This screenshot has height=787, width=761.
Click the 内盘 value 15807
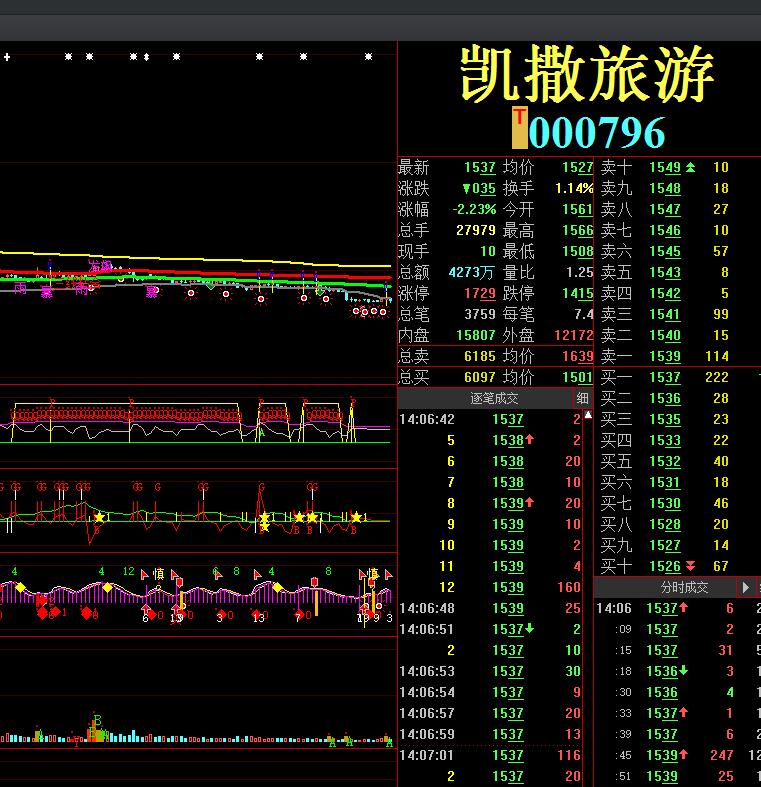[476, 335]
